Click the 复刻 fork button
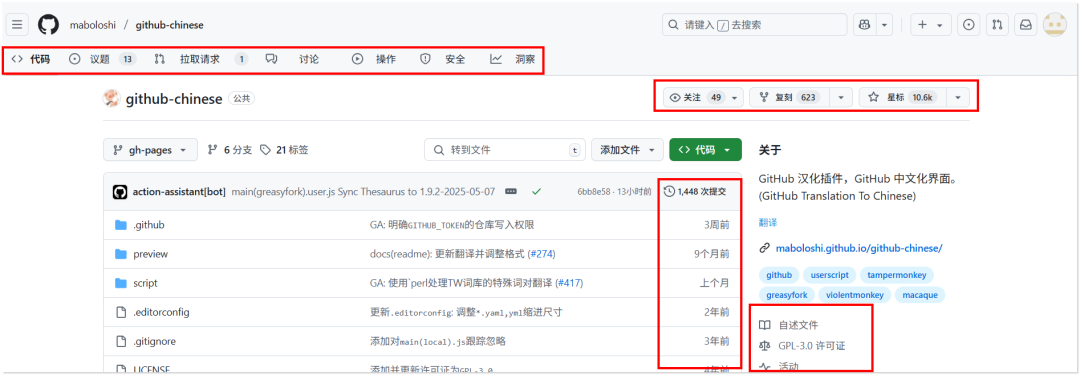1080x375 pixels. pos(789,98)
